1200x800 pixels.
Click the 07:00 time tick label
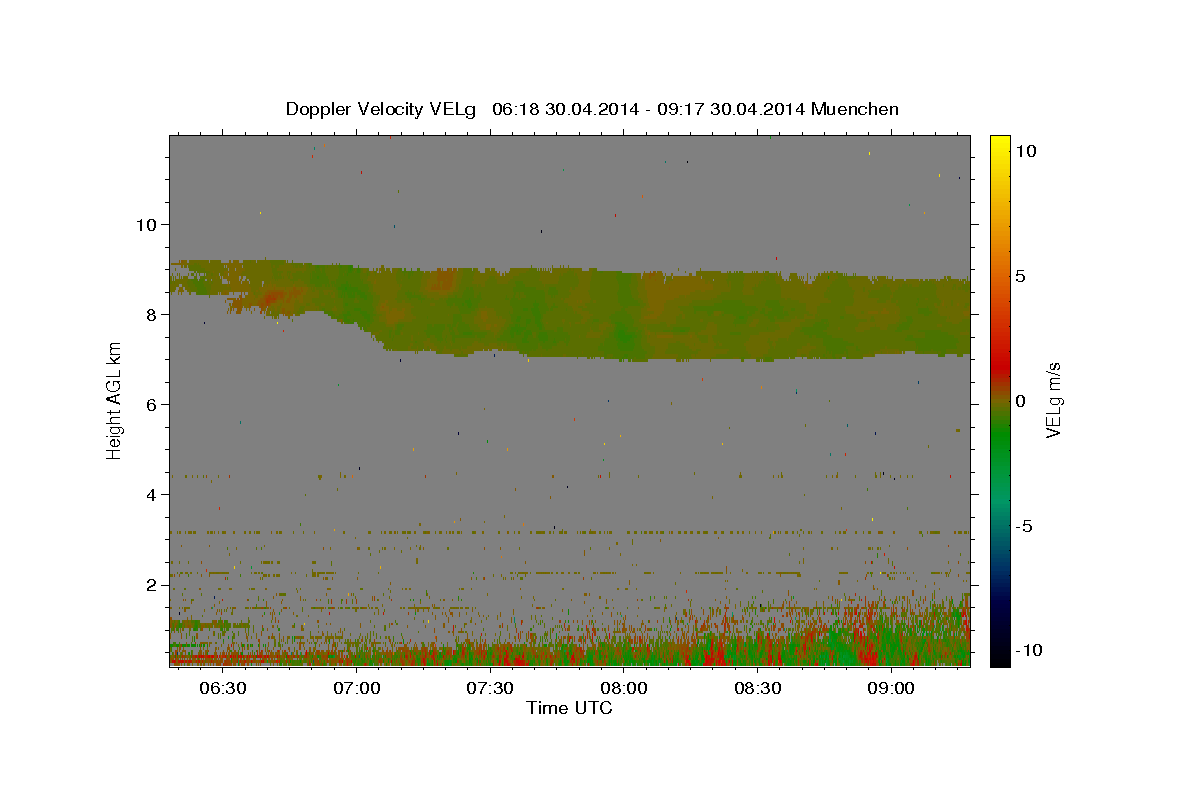point(356,688)
